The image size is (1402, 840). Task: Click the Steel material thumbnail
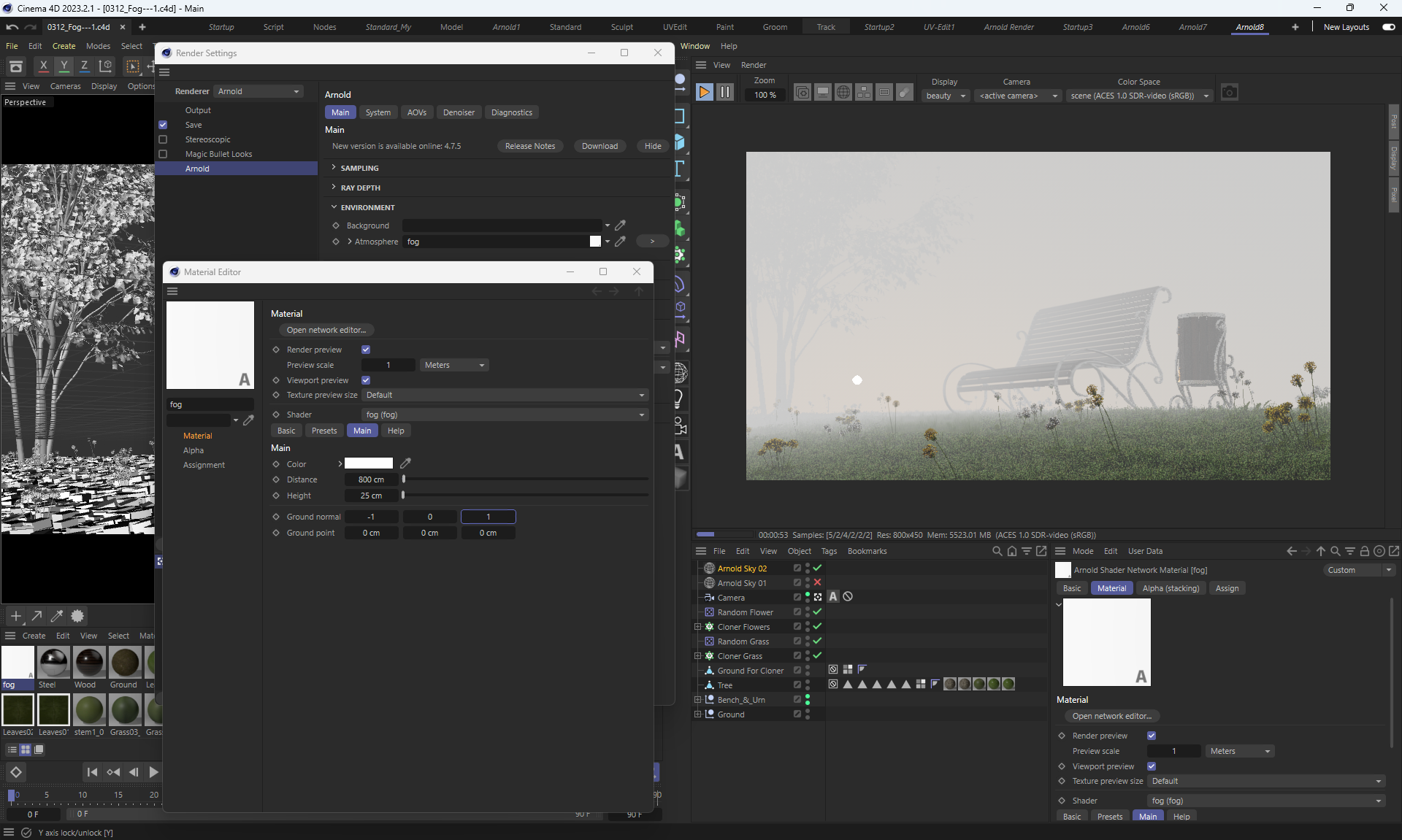pyautogui.click(x=53, y=663)
